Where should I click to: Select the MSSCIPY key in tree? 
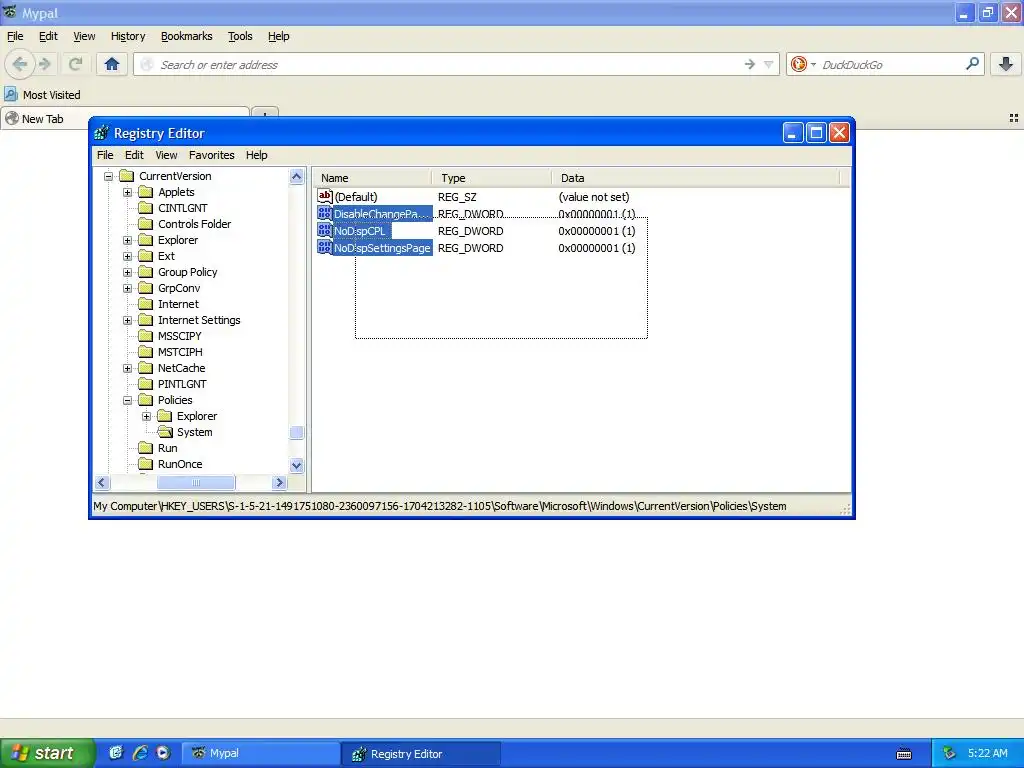(180, 336)
